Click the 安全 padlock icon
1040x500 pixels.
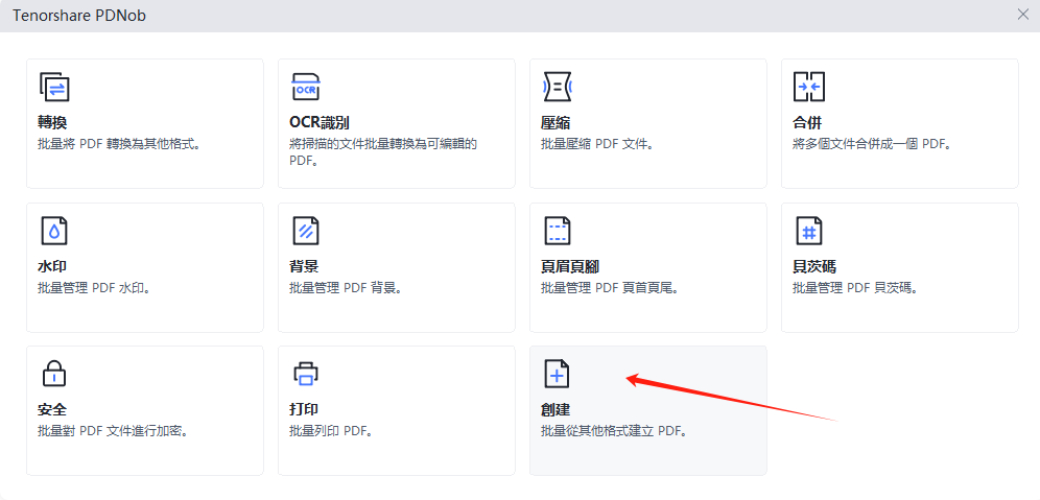[54, 374]
